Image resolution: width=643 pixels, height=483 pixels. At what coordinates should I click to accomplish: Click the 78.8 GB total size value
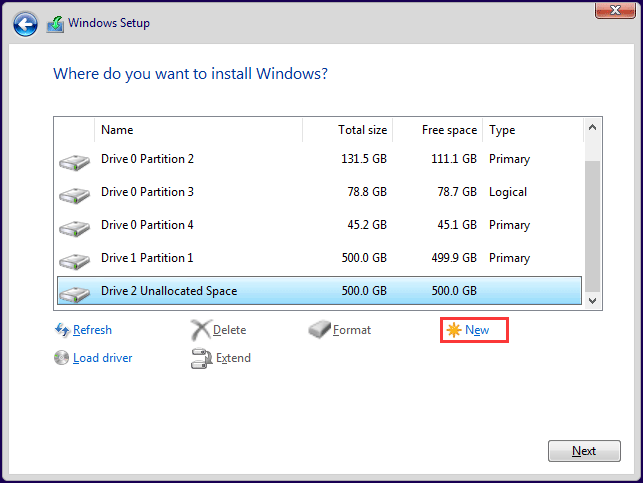(367, 192)
